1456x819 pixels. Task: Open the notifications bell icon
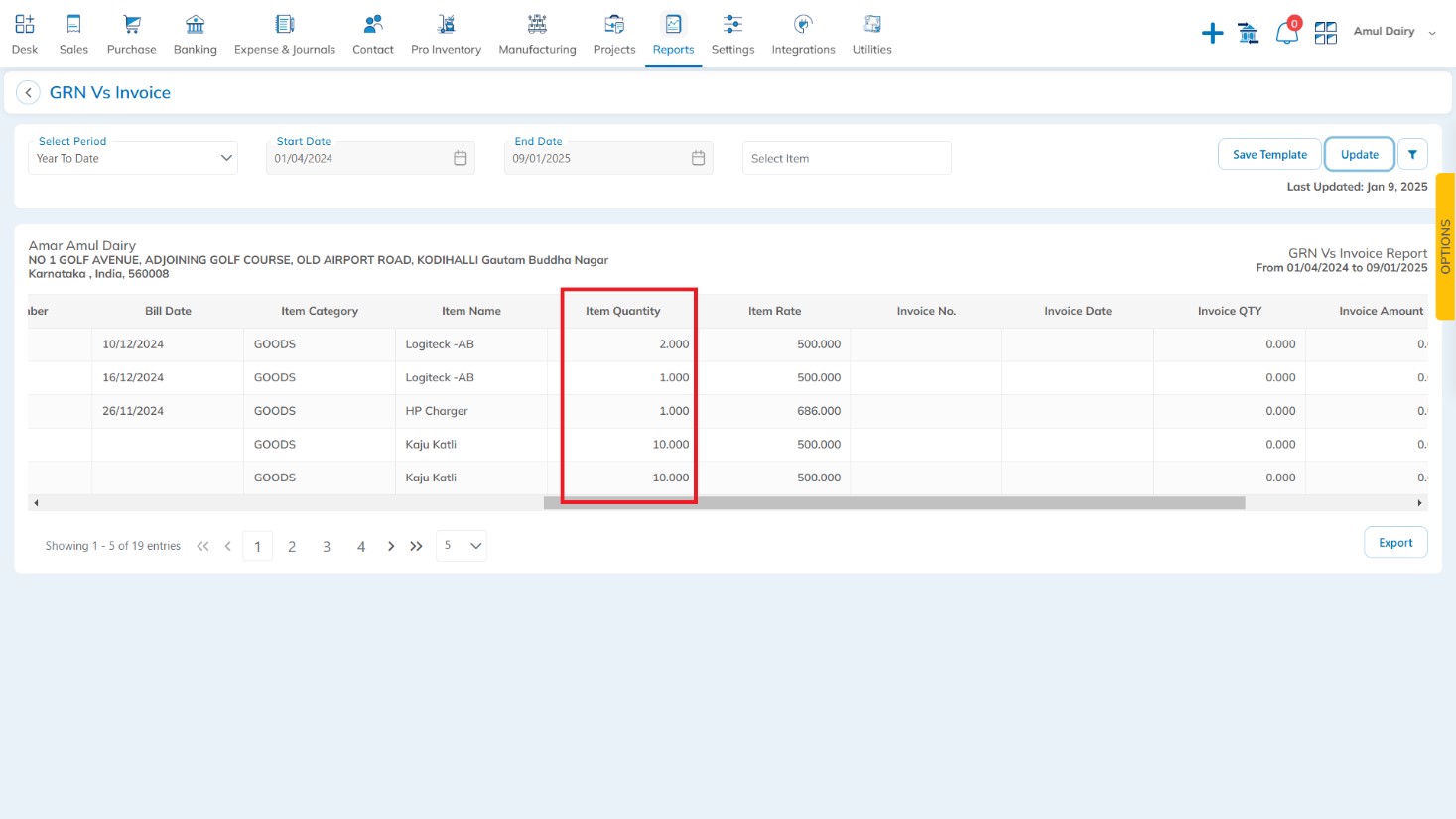[1287, 33]
